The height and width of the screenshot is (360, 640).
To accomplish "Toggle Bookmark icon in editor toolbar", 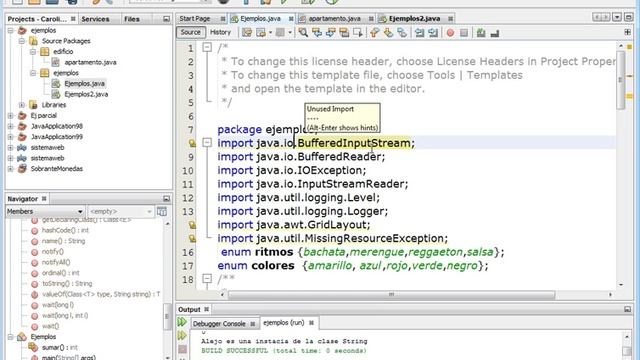I will pyautogui.click(x=402, y=33).
